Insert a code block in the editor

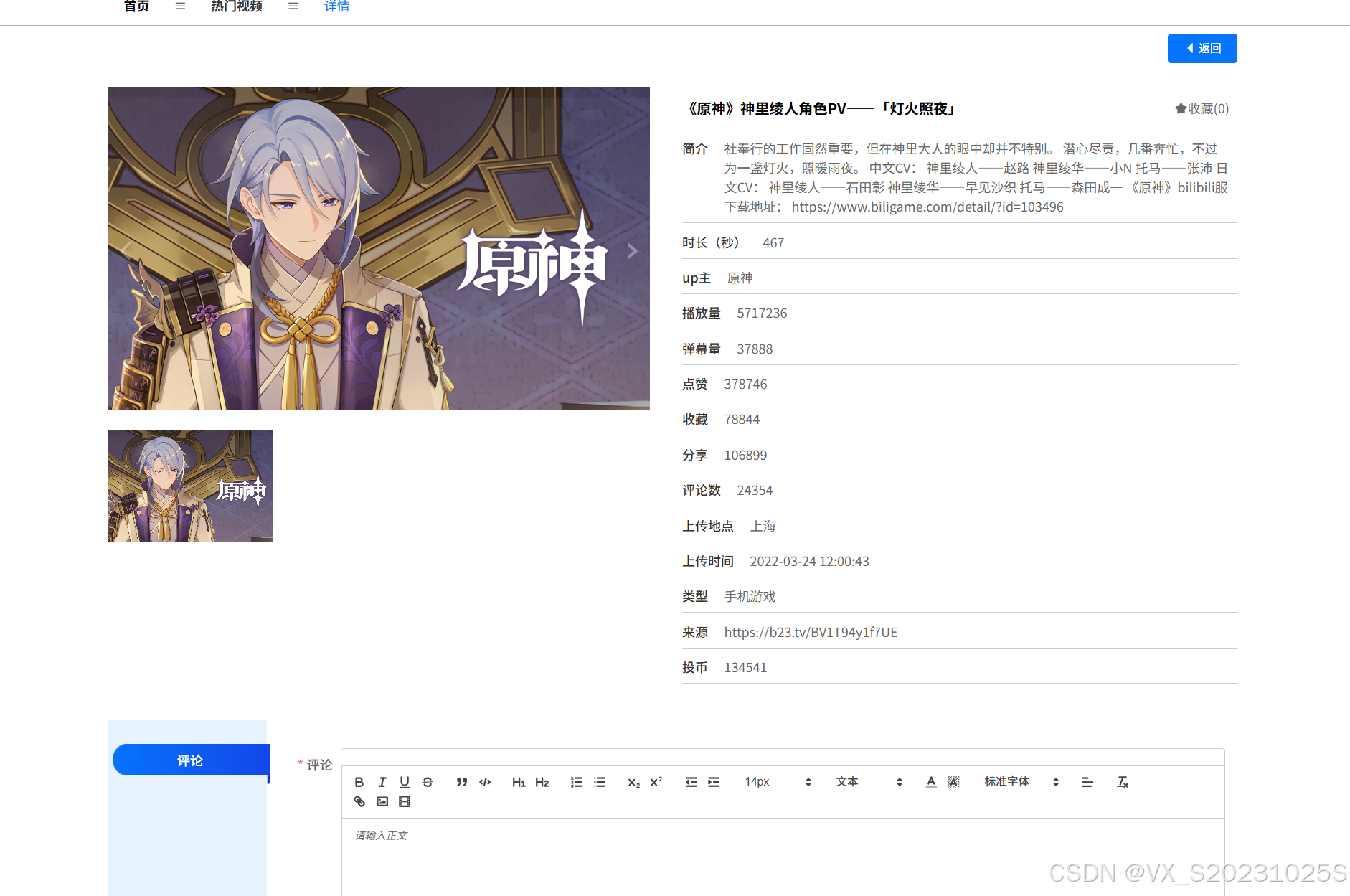(x=485, y=782)
